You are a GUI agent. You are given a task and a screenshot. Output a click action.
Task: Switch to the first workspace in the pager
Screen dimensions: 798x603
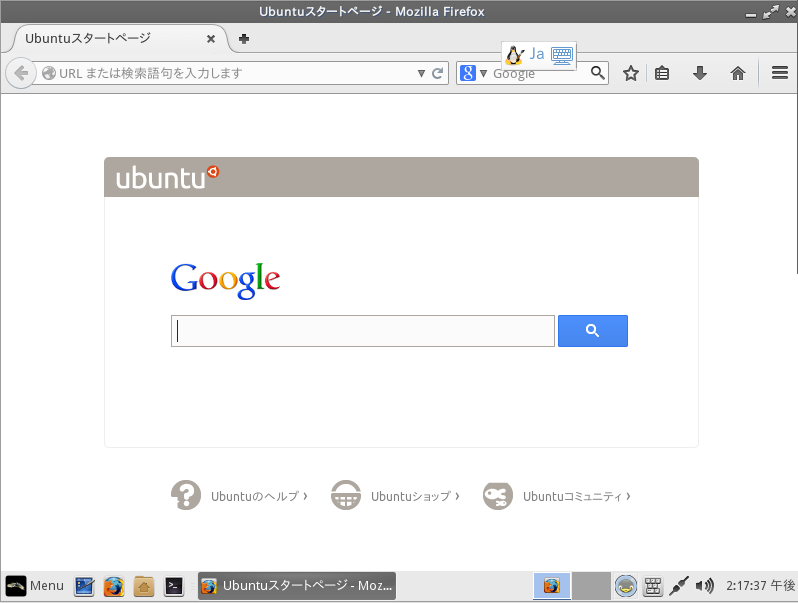(x=552, y=586)
